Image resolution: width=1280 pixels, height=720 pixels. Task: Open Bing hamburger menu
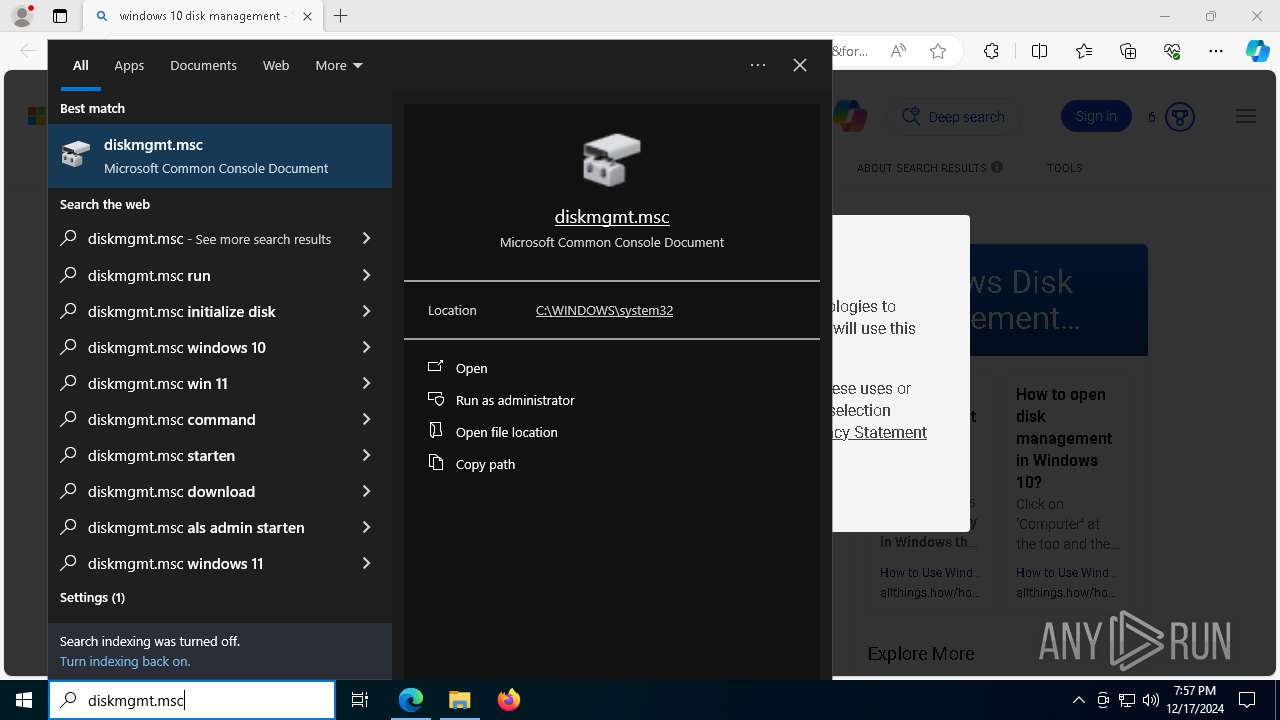[1246, 117]
